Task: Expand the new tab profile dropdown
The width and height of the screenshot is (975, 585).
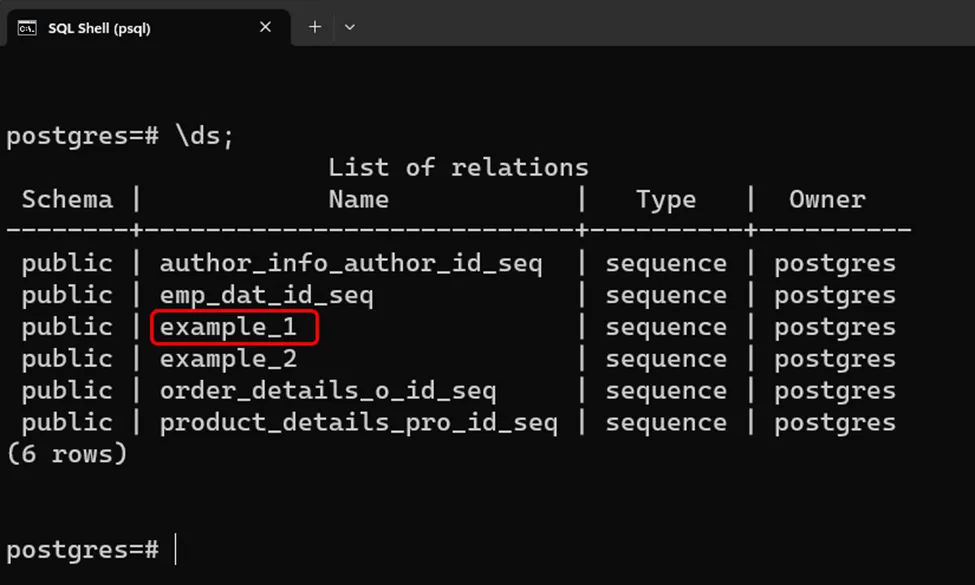Action: [349, 27]
